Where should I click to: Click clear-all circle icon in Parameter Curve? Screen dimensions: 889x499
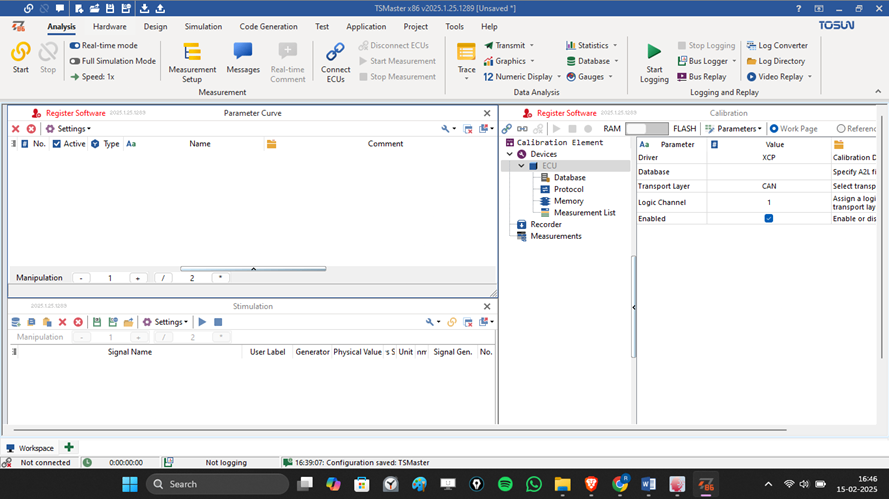coord(31,129)
